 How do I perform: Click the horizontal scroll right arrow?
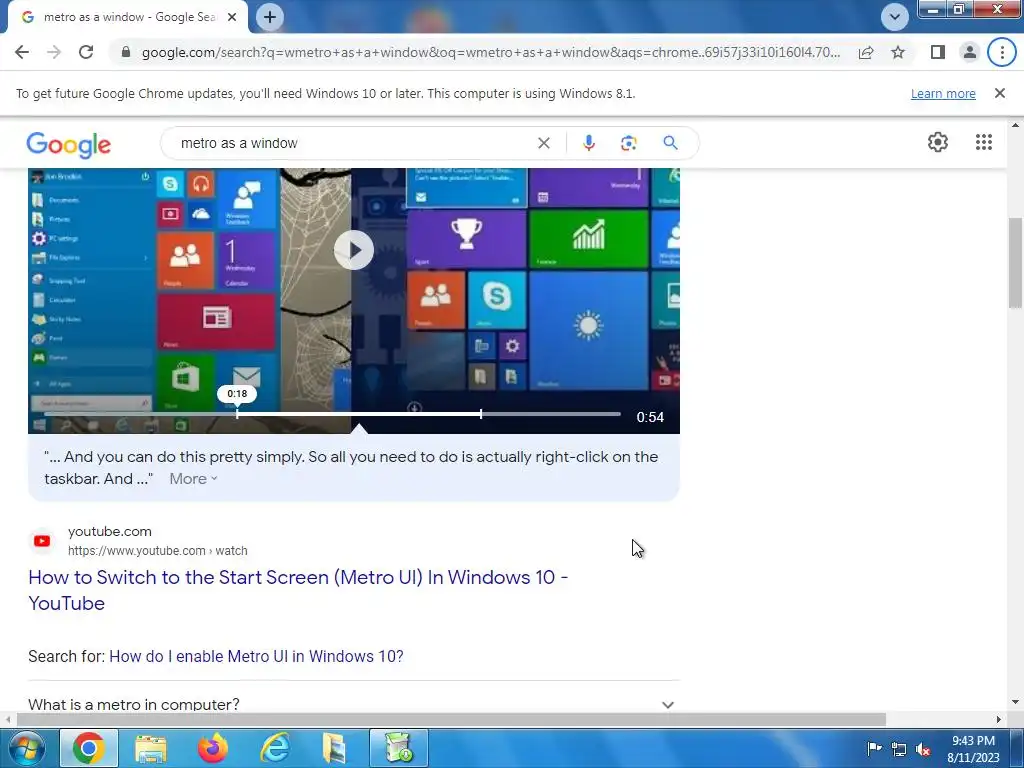click(999, 719)
